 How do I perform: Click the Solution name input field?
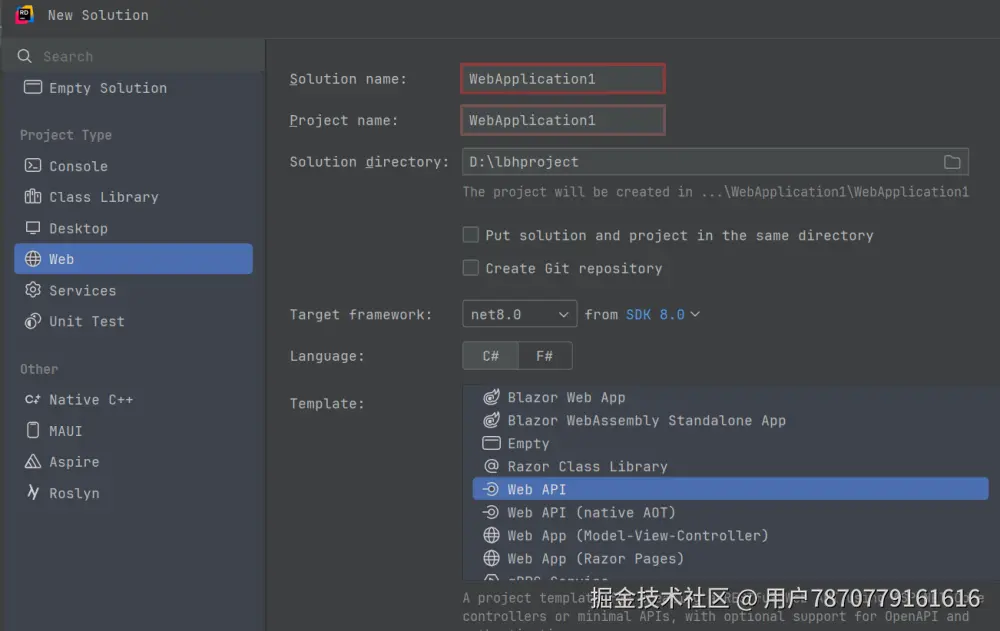[x=562, y=79]
